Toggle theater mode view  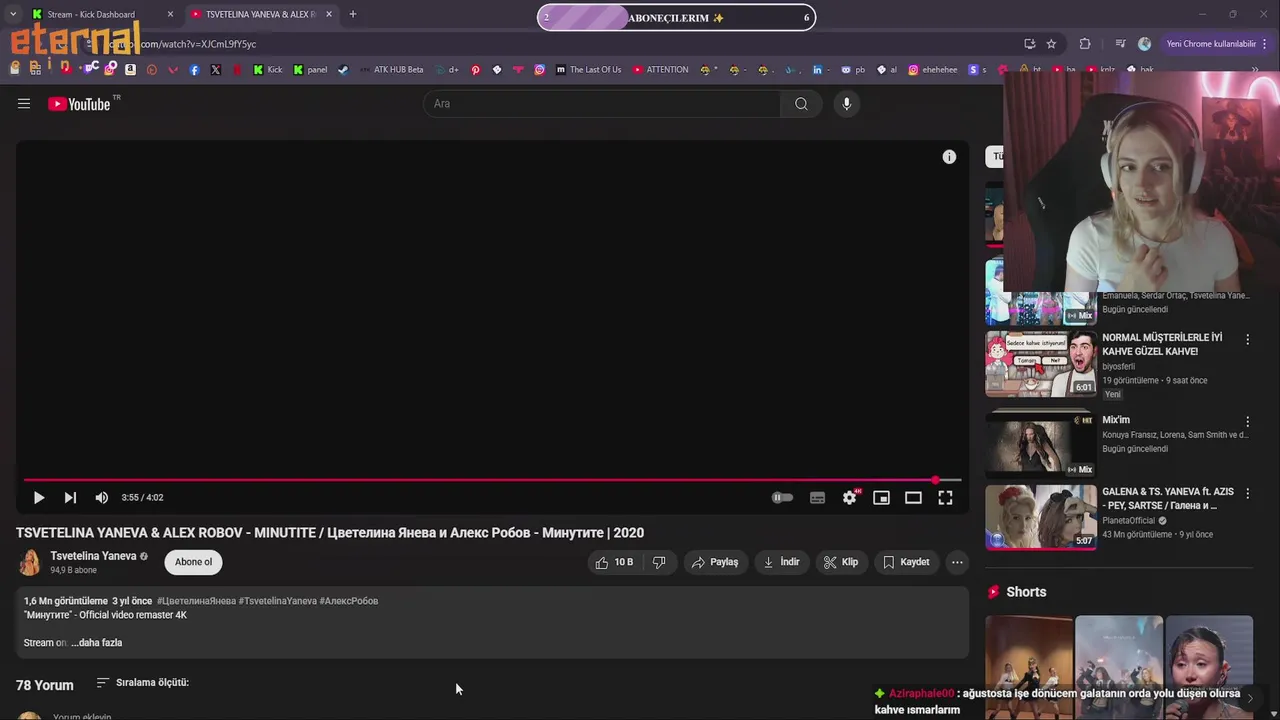click(x=913, y=497)
